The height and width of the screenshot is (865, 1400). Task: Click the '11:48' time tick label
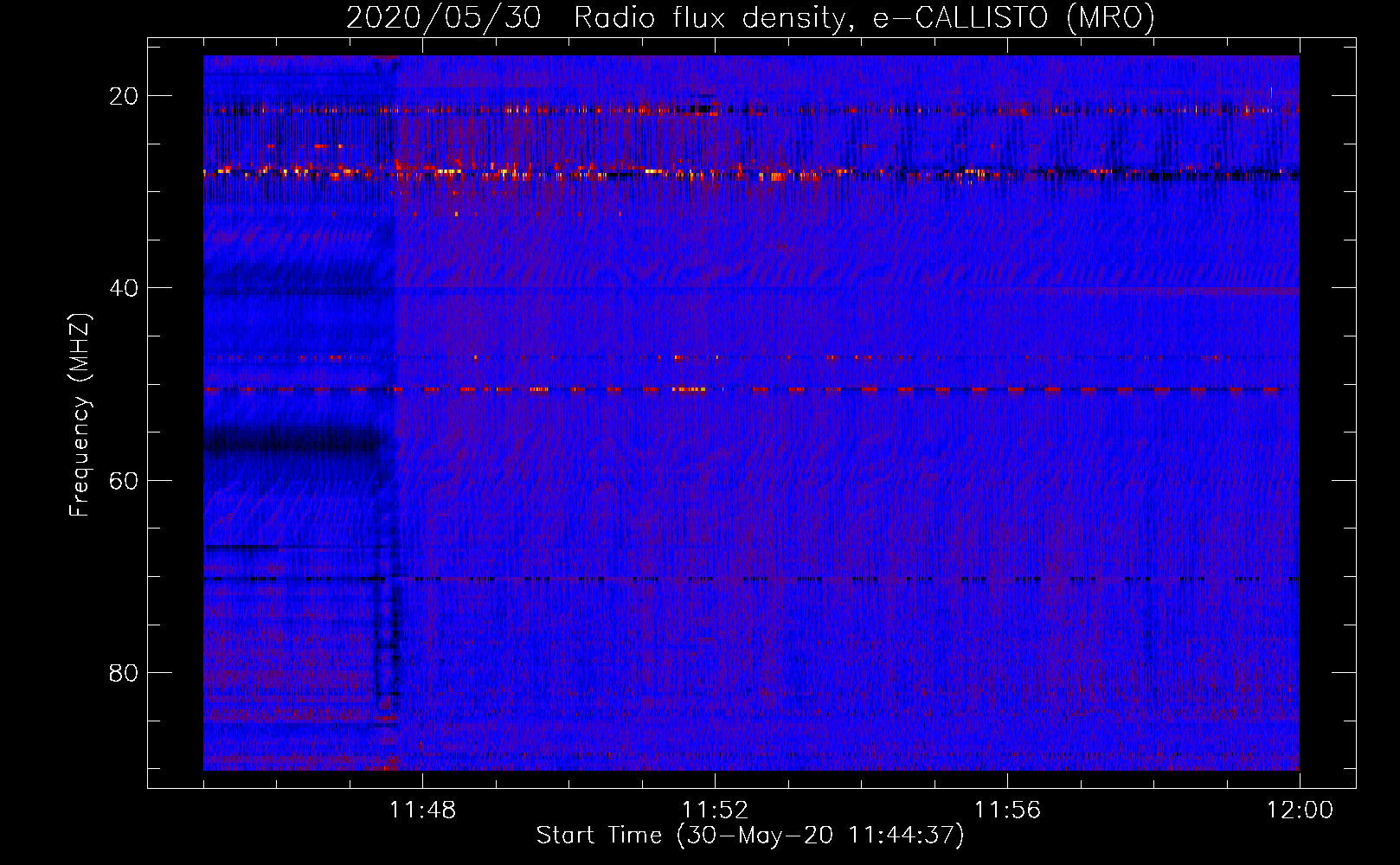[422, 810]
